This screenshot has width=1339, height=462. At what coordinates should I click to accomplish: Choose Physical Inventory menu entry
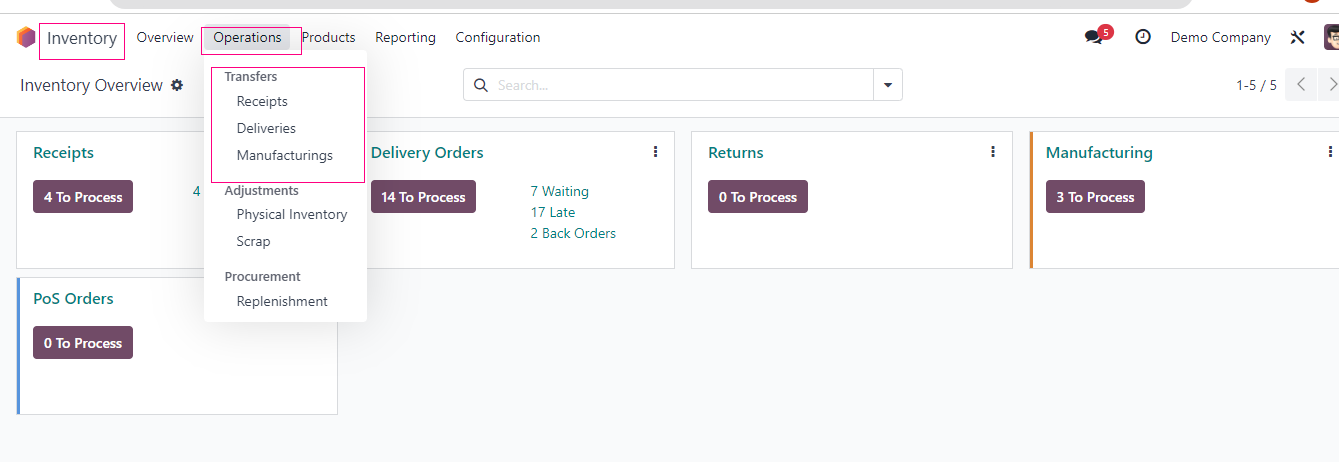292,214
